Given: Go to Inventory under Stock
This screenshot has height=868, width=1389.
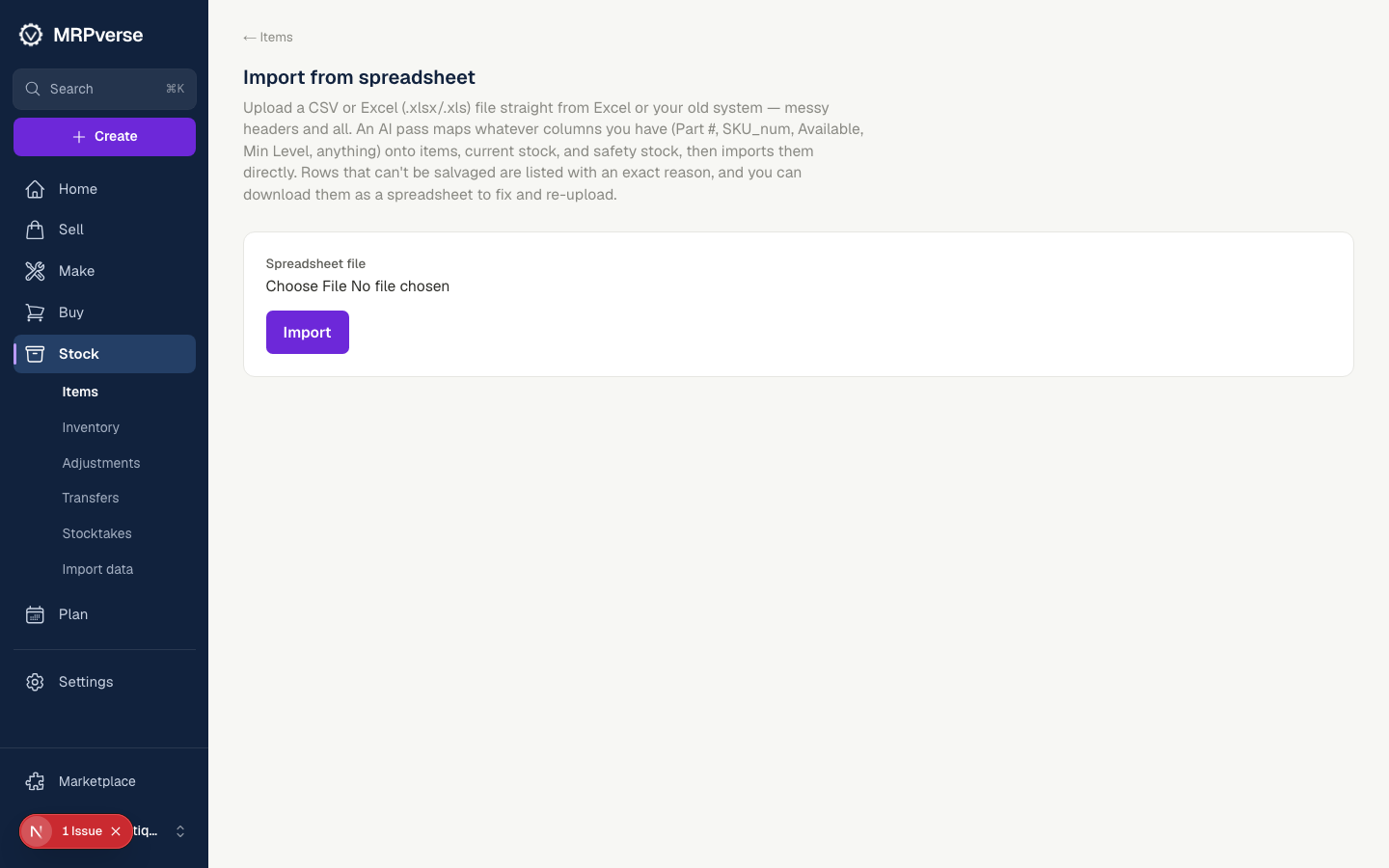Looking at the screenshot, I should [91, 427].
